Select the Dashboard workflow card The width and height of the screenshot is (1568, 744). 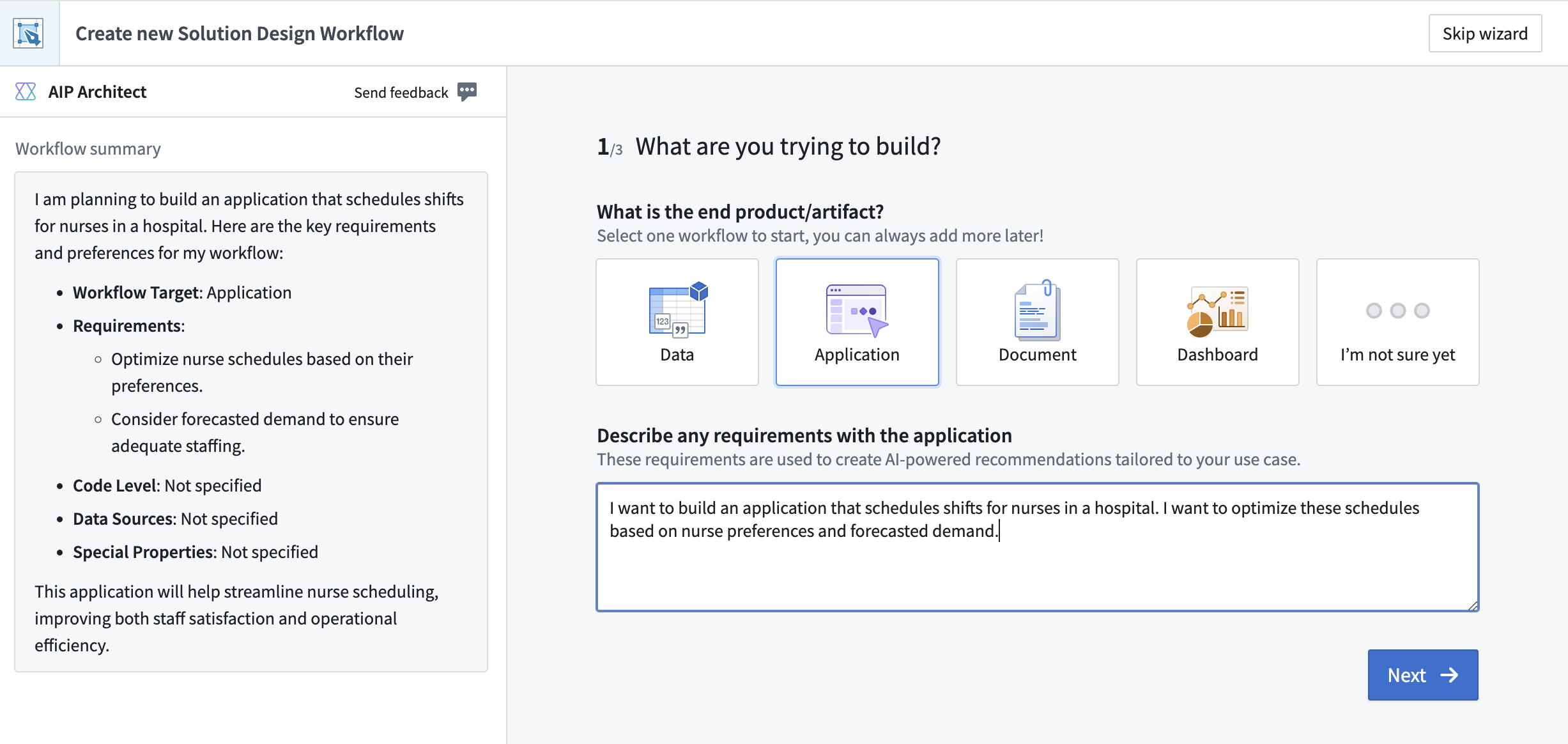(x=1218, y=322)
